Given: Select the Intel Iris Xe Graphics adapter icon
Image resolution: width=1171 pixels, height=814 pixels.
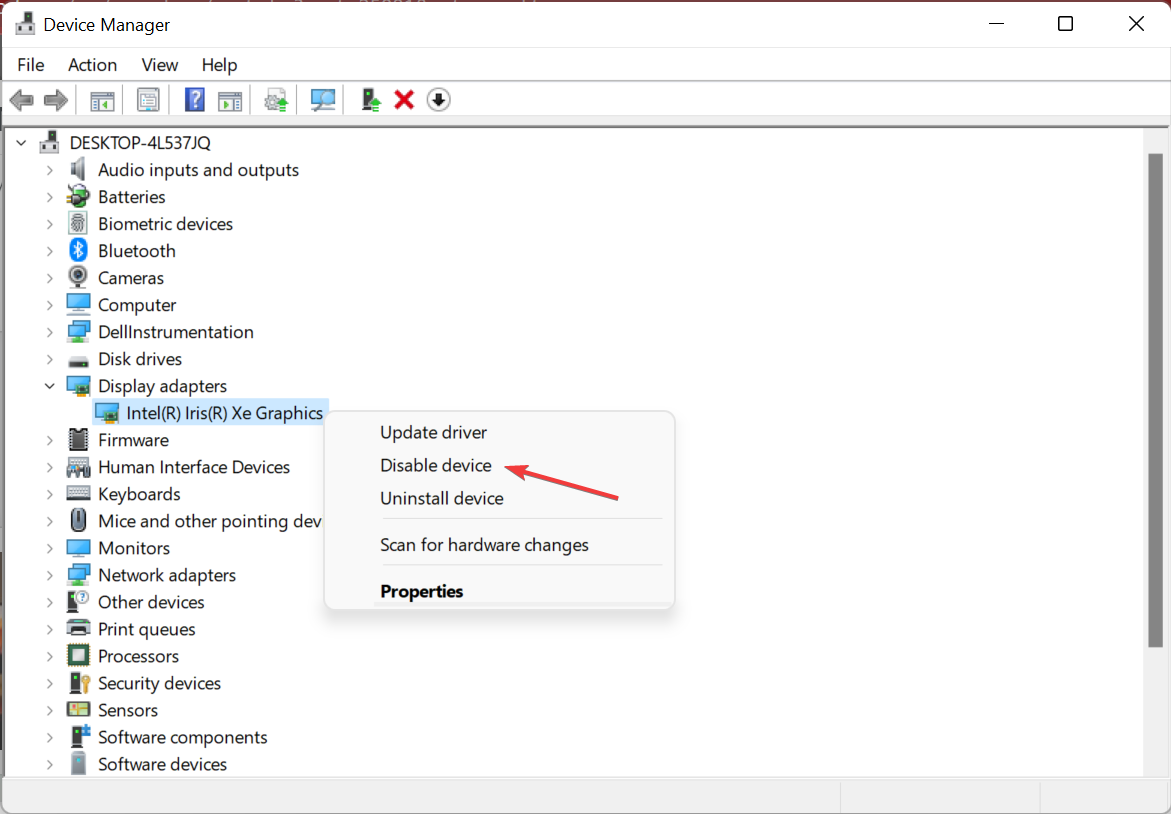Looking at the screenshot, I should click(x=108, y=413).
